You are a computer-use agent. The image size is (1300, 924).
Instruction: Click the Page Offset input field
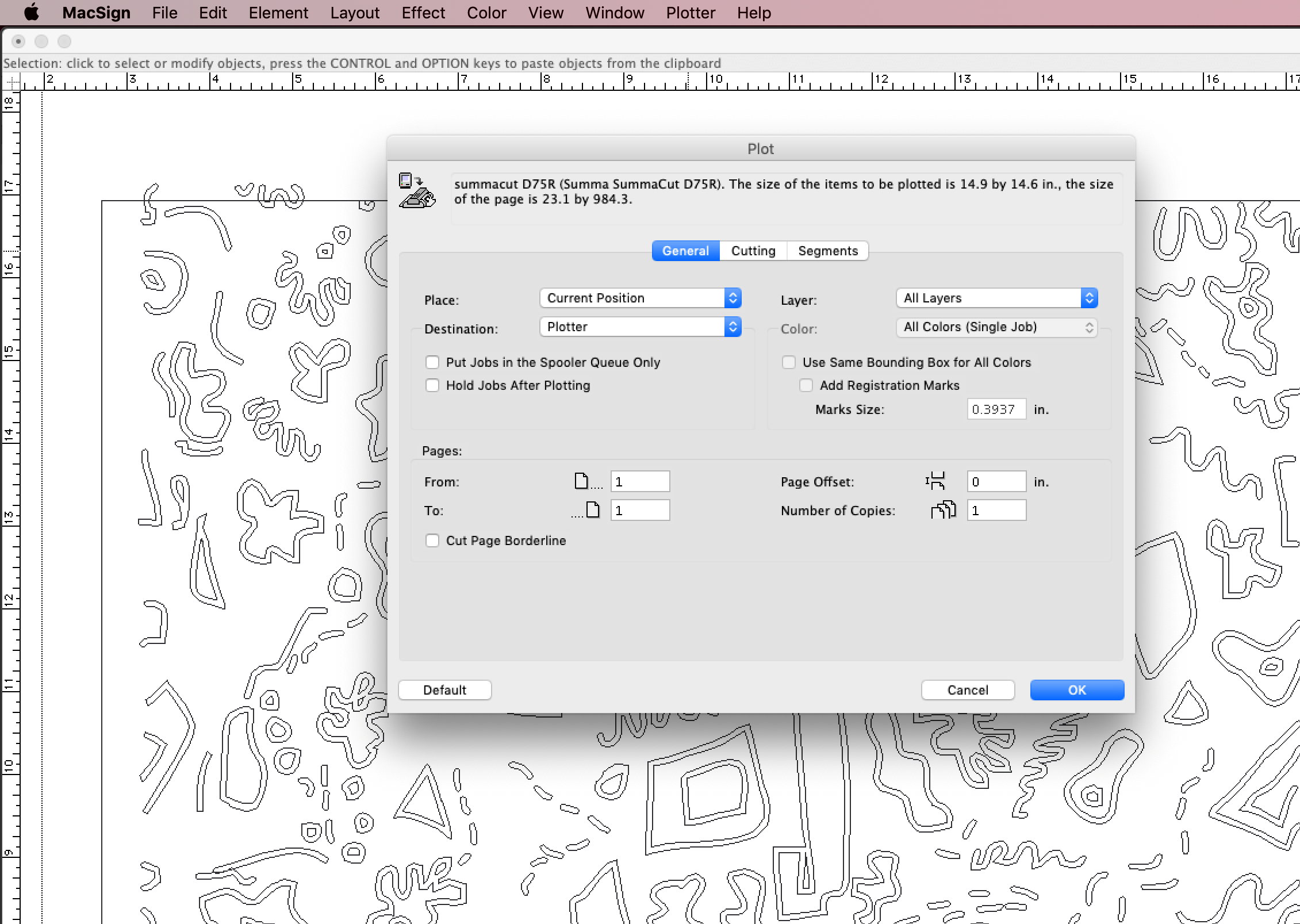click(996, 481)
